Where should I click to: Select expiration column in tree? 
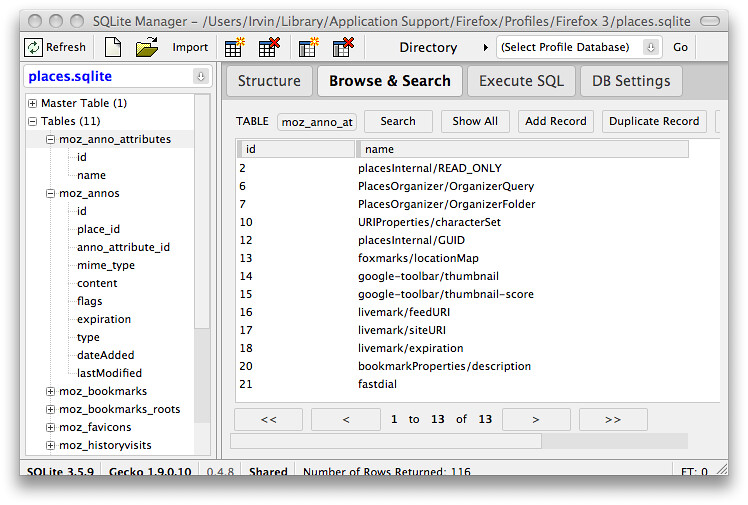[x=104, y=319]
